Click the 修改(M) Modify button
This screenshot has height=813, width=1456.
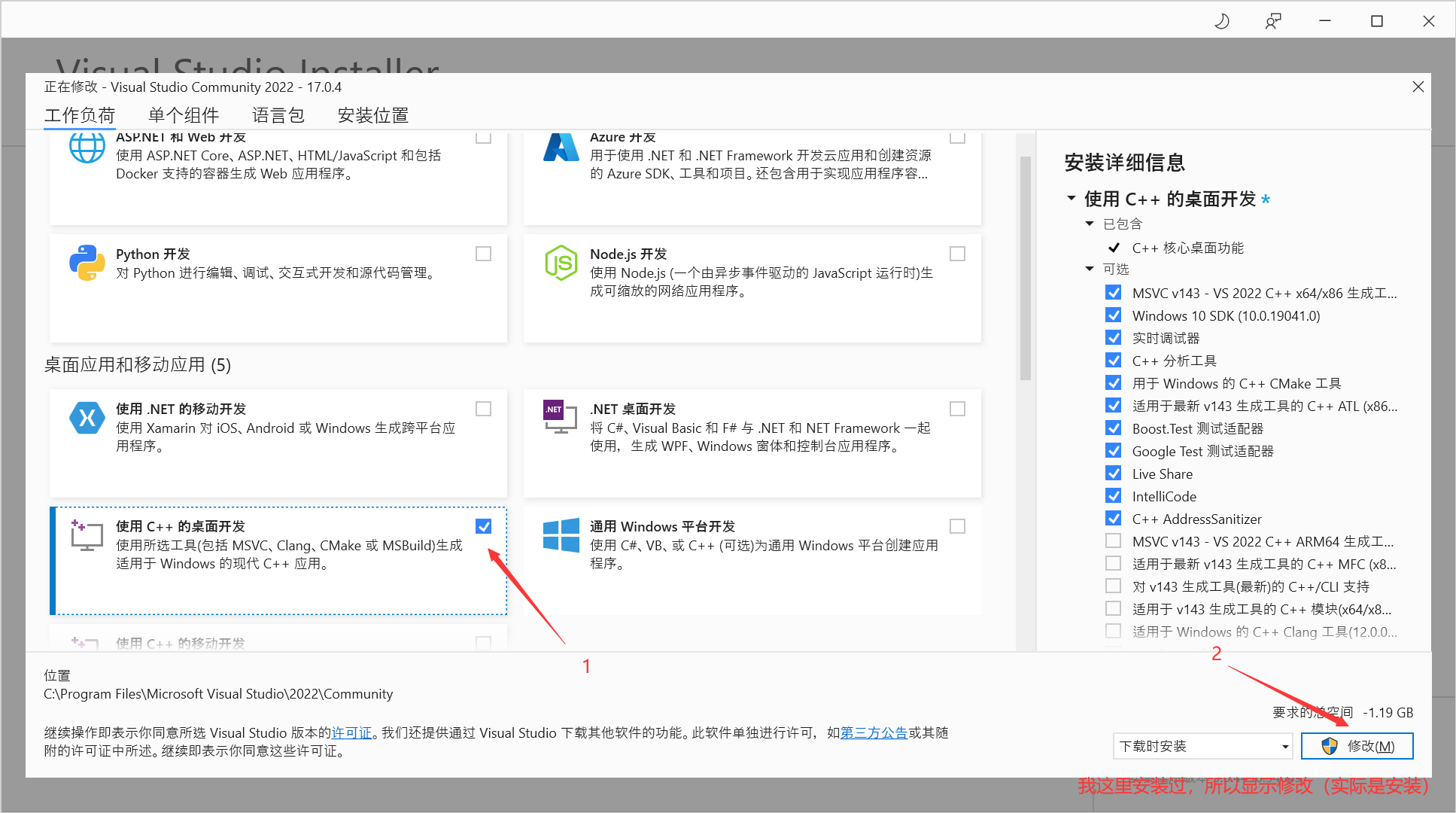tap(1357, 746)
